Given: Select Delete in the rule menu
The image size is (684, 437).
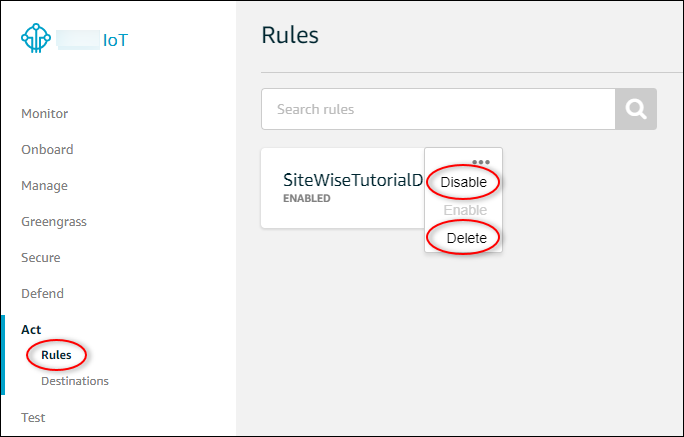Looking at the screenshot, I should tap(466, 238).
